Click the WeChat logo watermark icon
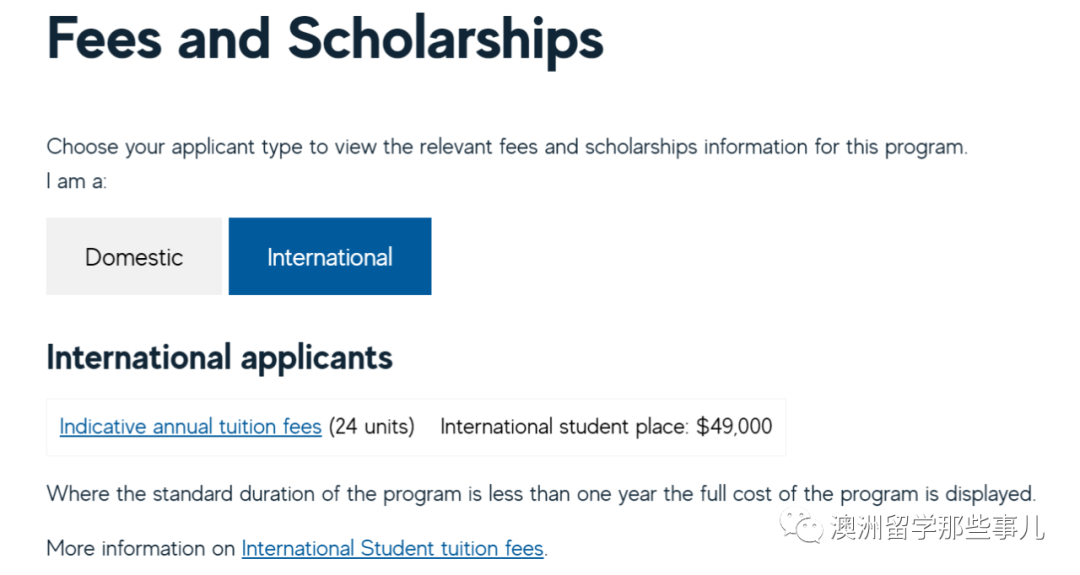This screenshot has height=575, width=1080. pyautogui.click(x=803, y=525)
